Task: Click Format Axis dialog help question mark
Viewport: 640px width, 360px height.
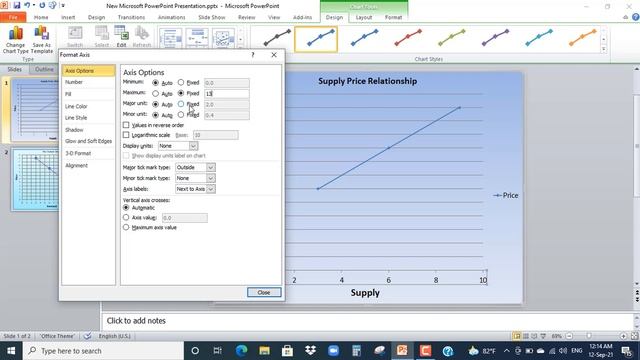Action: point(253,55)
